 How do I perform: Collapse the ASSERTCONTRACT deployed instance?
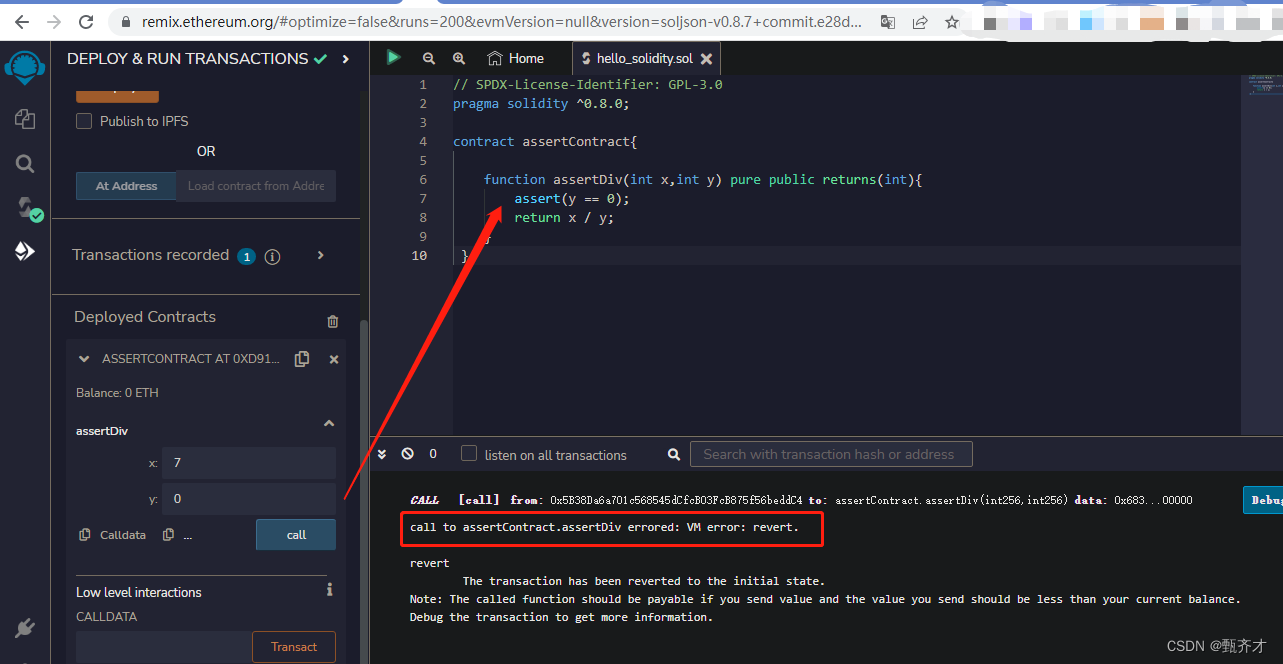tap(84, 359)
